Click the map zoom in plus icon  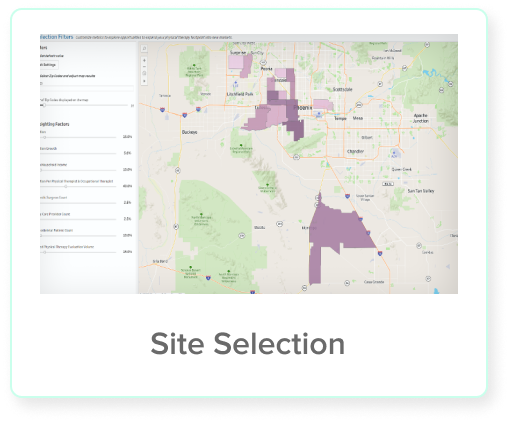click(144, 60)
